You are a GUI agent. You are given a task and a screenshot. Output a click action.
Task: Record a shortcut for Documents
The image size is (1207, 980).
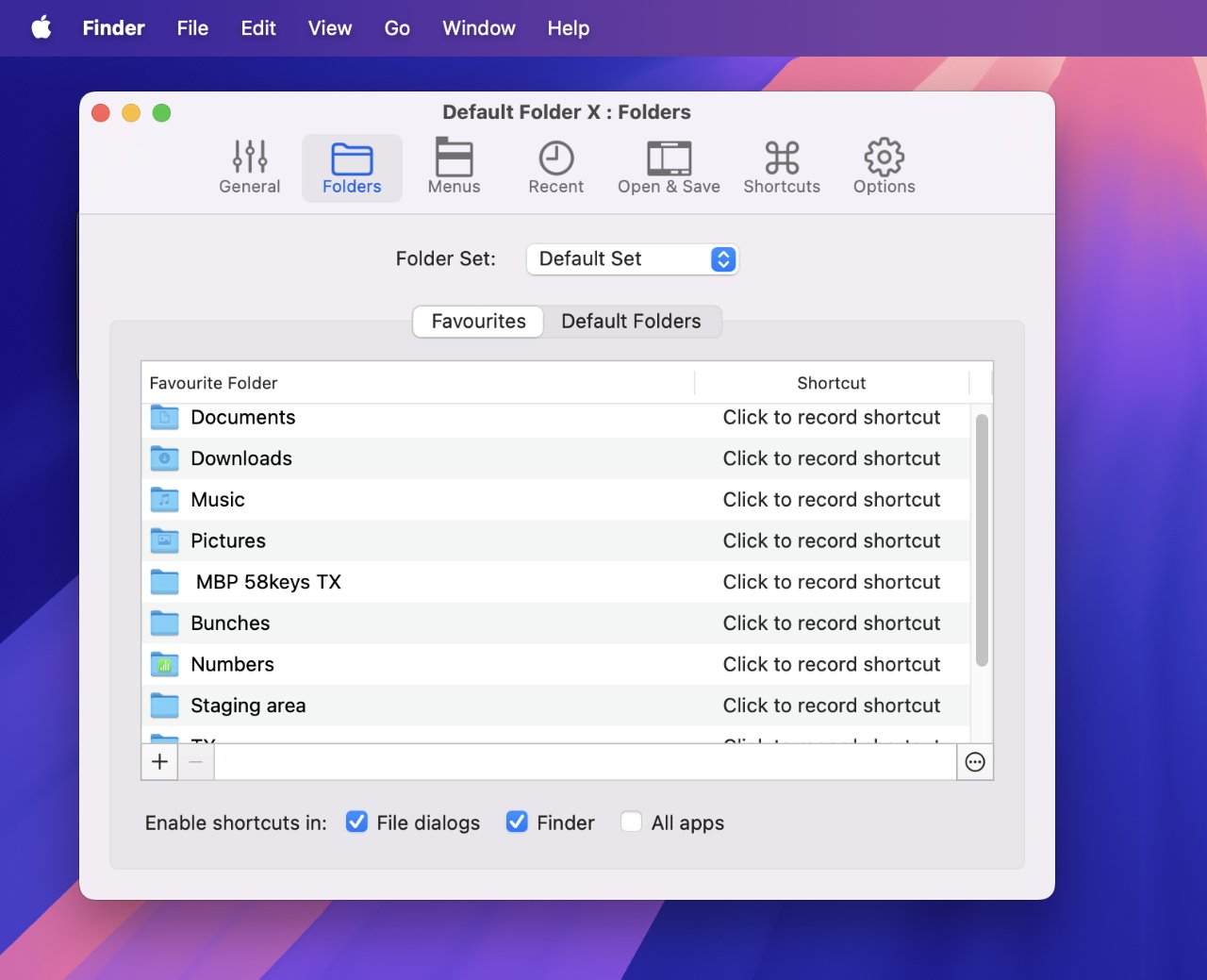[x=832, y=417]
